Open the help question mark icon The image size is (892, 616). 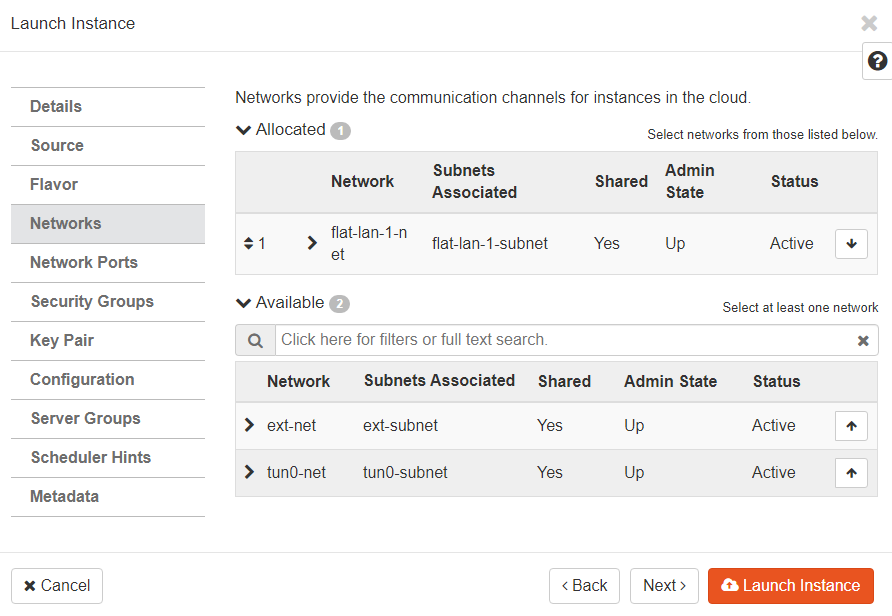(876, 61)
